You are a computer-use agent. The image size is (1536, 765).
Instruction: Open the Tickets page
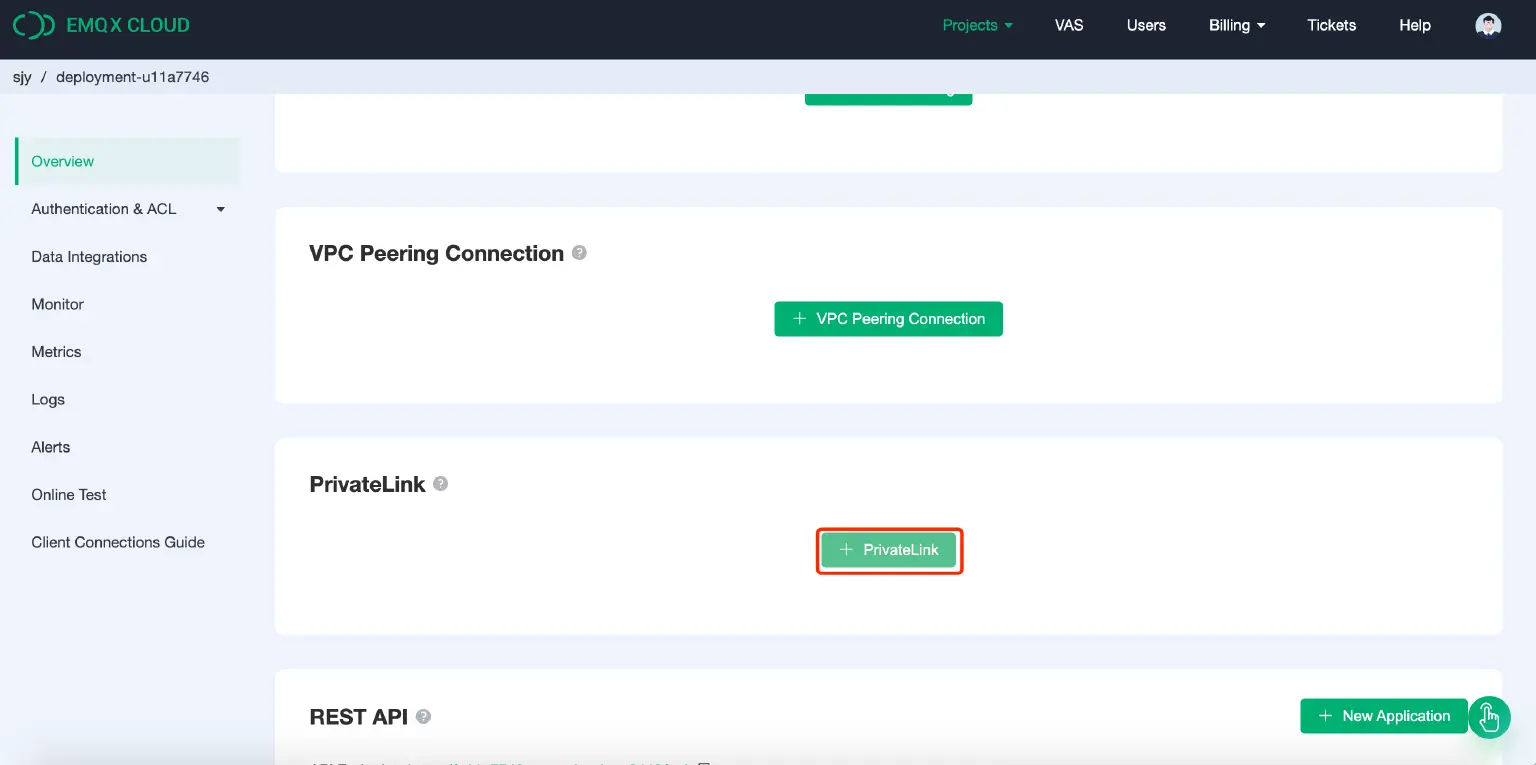point(1331,25)
